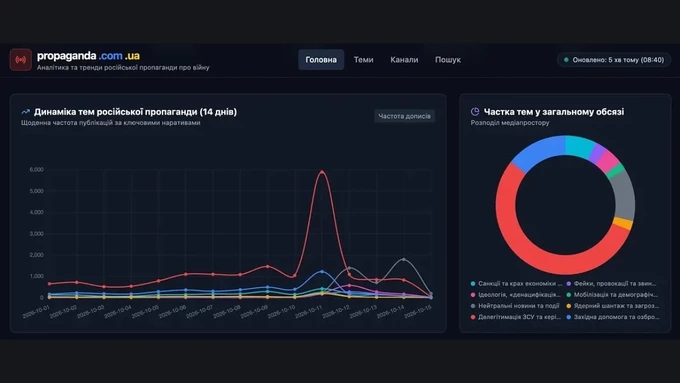Switch to the Головна tab
Viewport: 680px width, 383px height.
[x=321, y=60]
